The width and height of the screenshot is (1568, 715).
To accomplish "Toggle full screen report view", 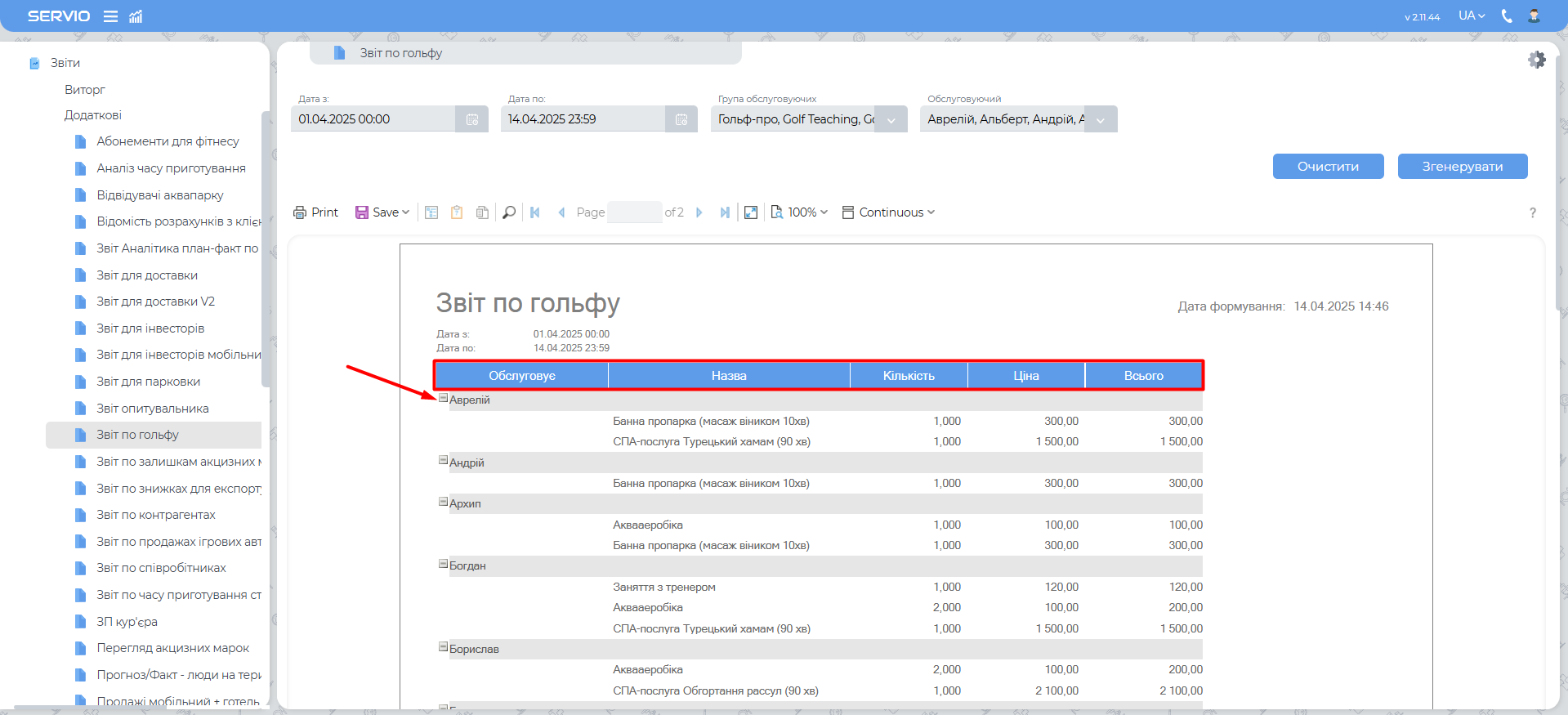I will [x=751, y=212].
